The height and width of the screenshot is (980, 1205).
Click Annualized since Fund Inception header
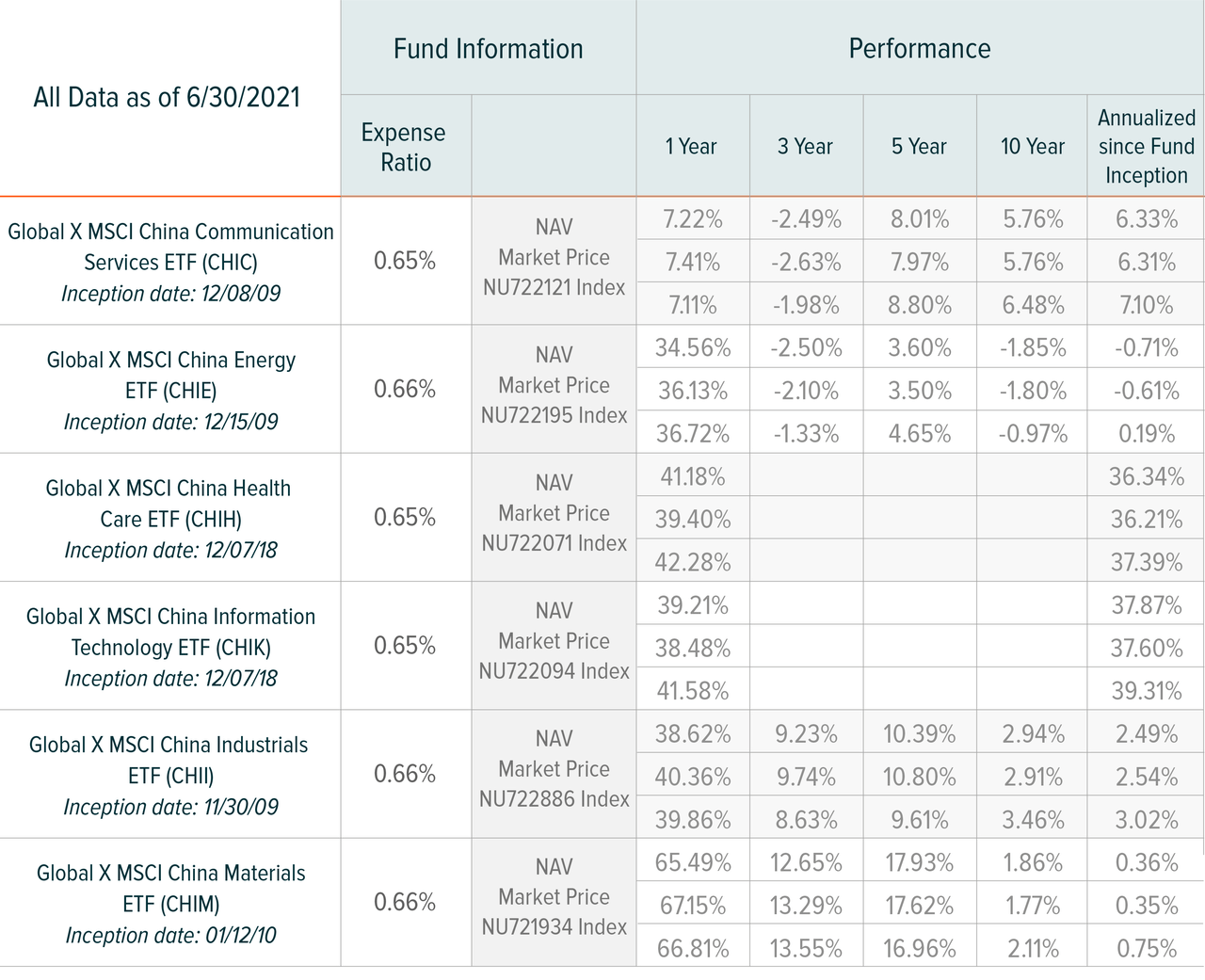click(1146, 146)
